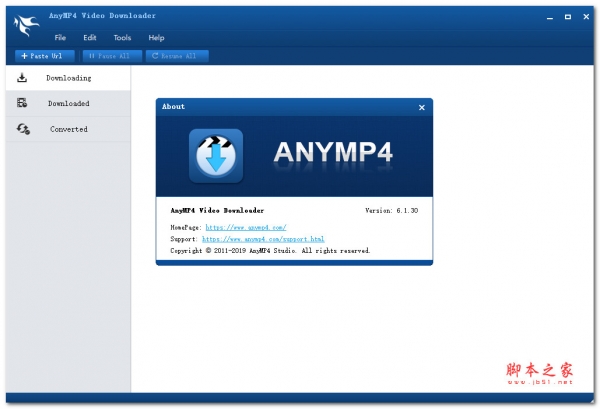Select the Downloaded tab
This screenshot has height=409, width=600.
(x=68, y=103)
